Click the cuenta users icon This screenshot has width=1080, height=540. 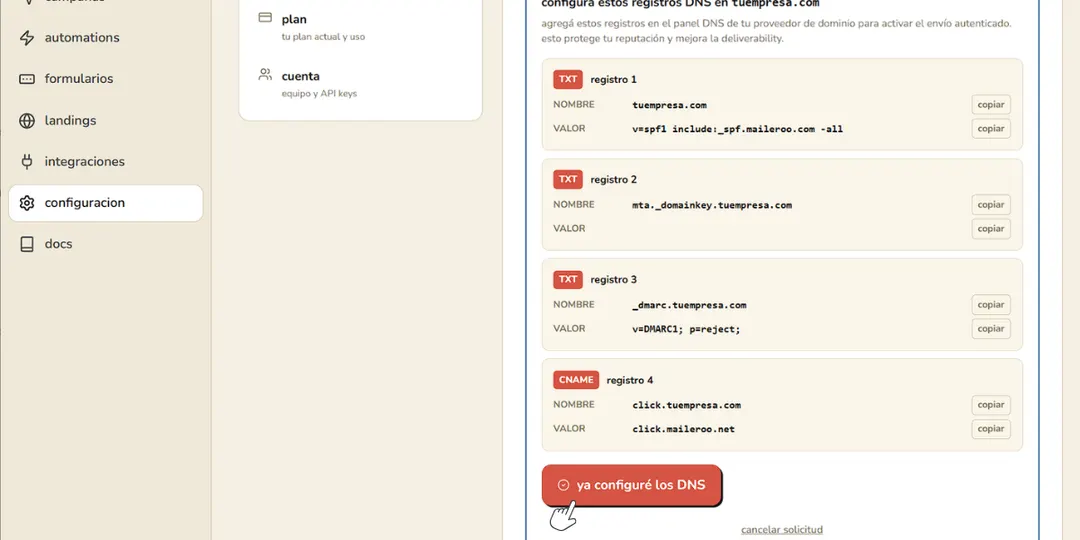click(265, 74)
